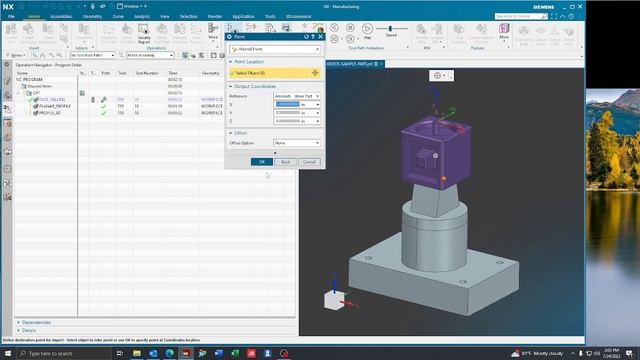Screen dimensions: 640x360
Task: Click the Verify Report icon in the ribbon
Action: coord(144,33)
